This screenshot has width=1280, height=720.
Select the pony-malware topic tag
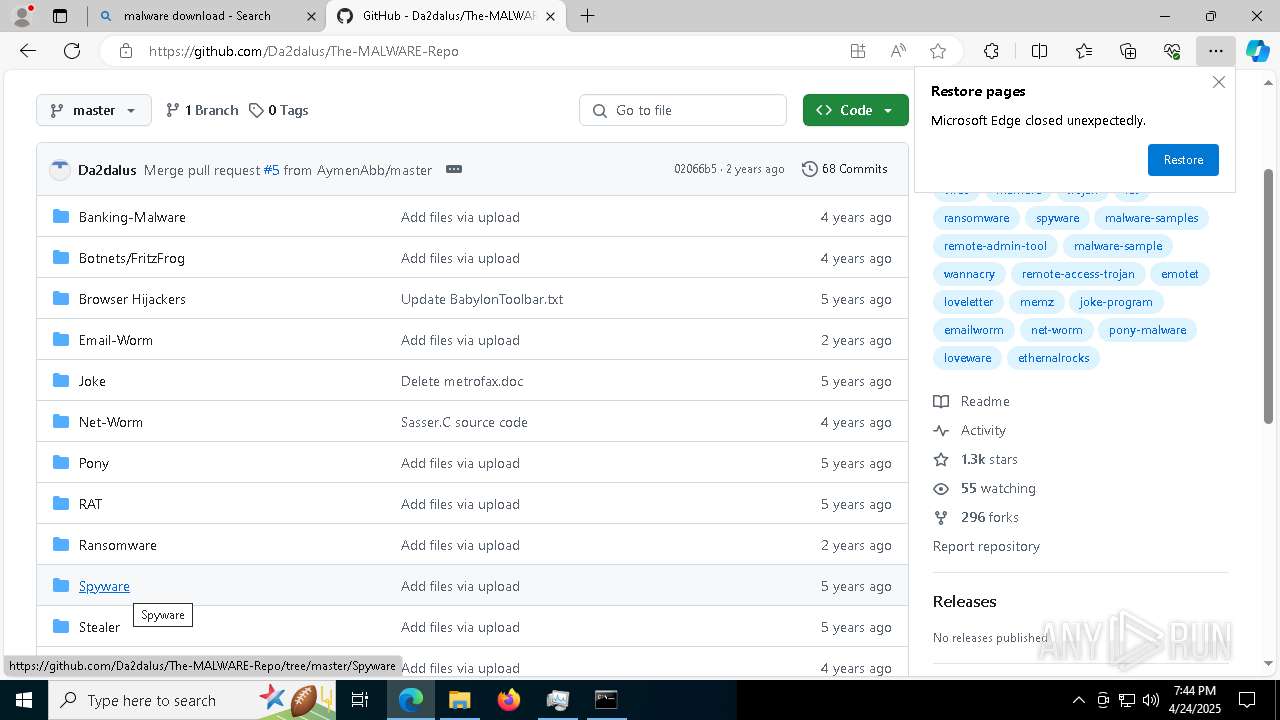(1147, 330)
